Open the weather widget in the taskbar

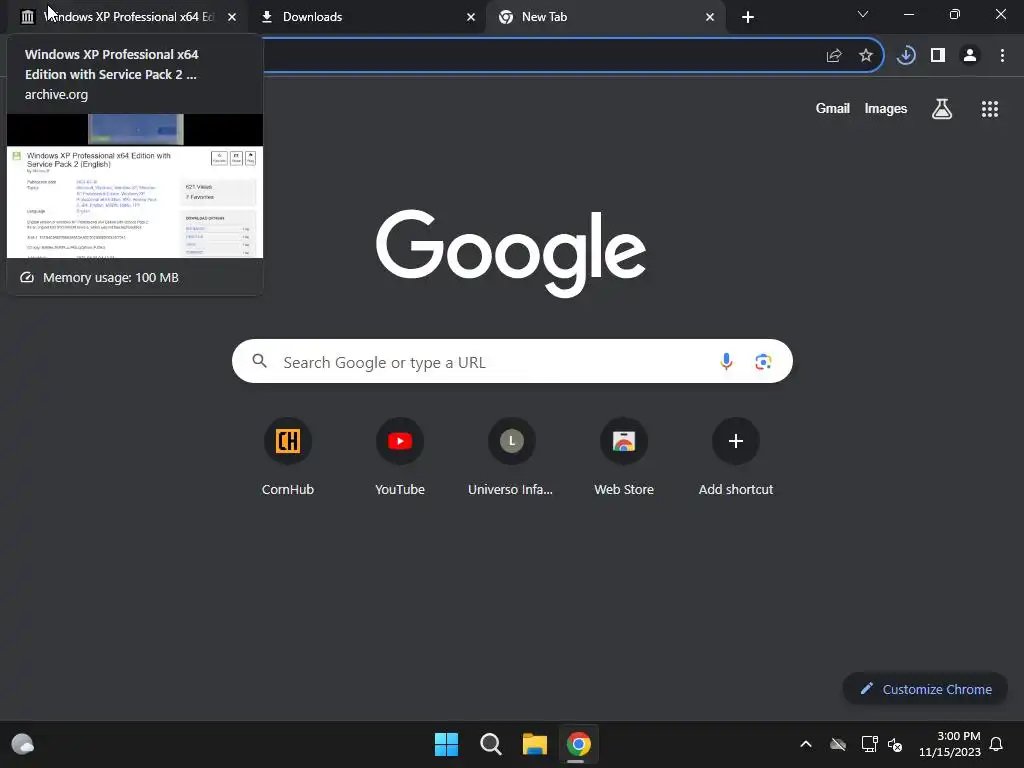(23, 744)
